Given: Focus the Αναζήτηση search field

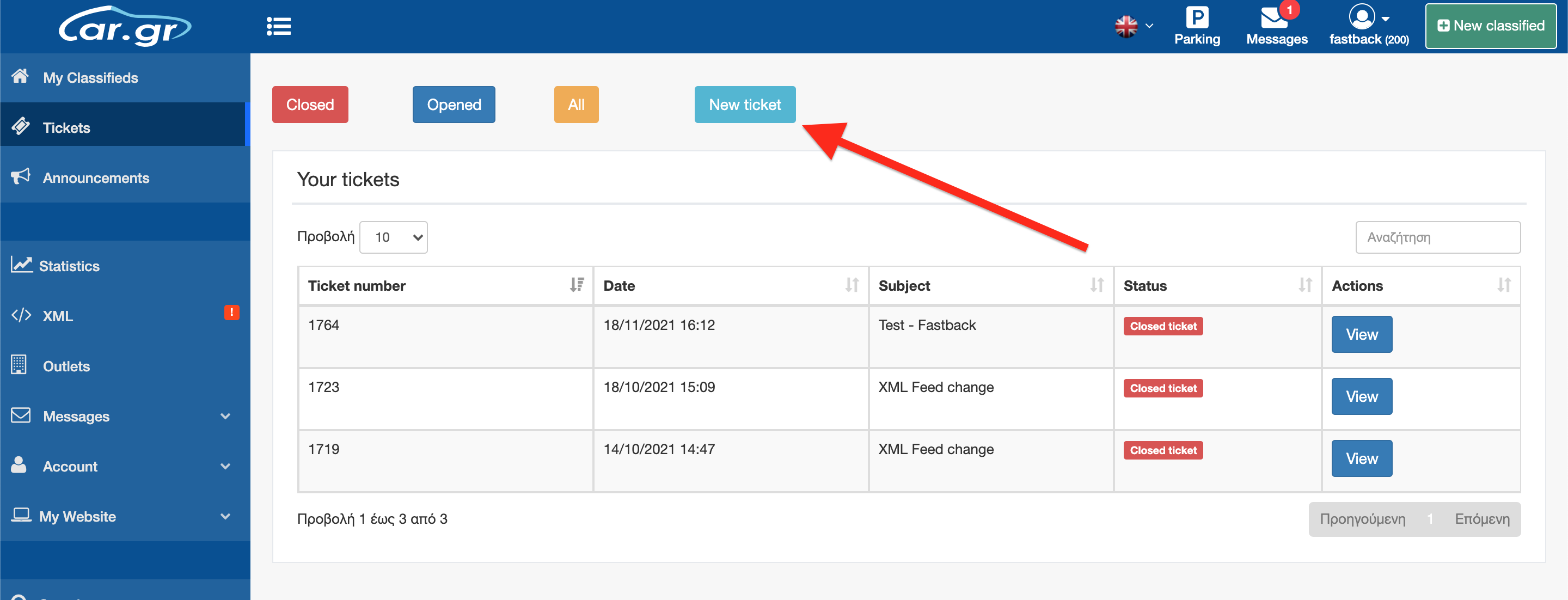Looking at the screenshot, I should 1438,237.
